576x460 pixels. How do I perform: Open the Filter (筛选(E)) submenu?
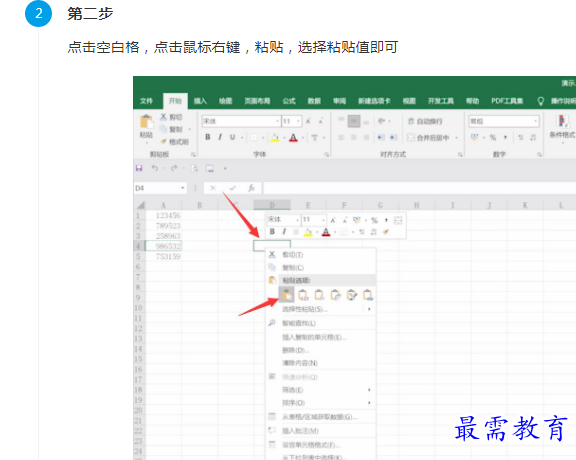[320, 390]
